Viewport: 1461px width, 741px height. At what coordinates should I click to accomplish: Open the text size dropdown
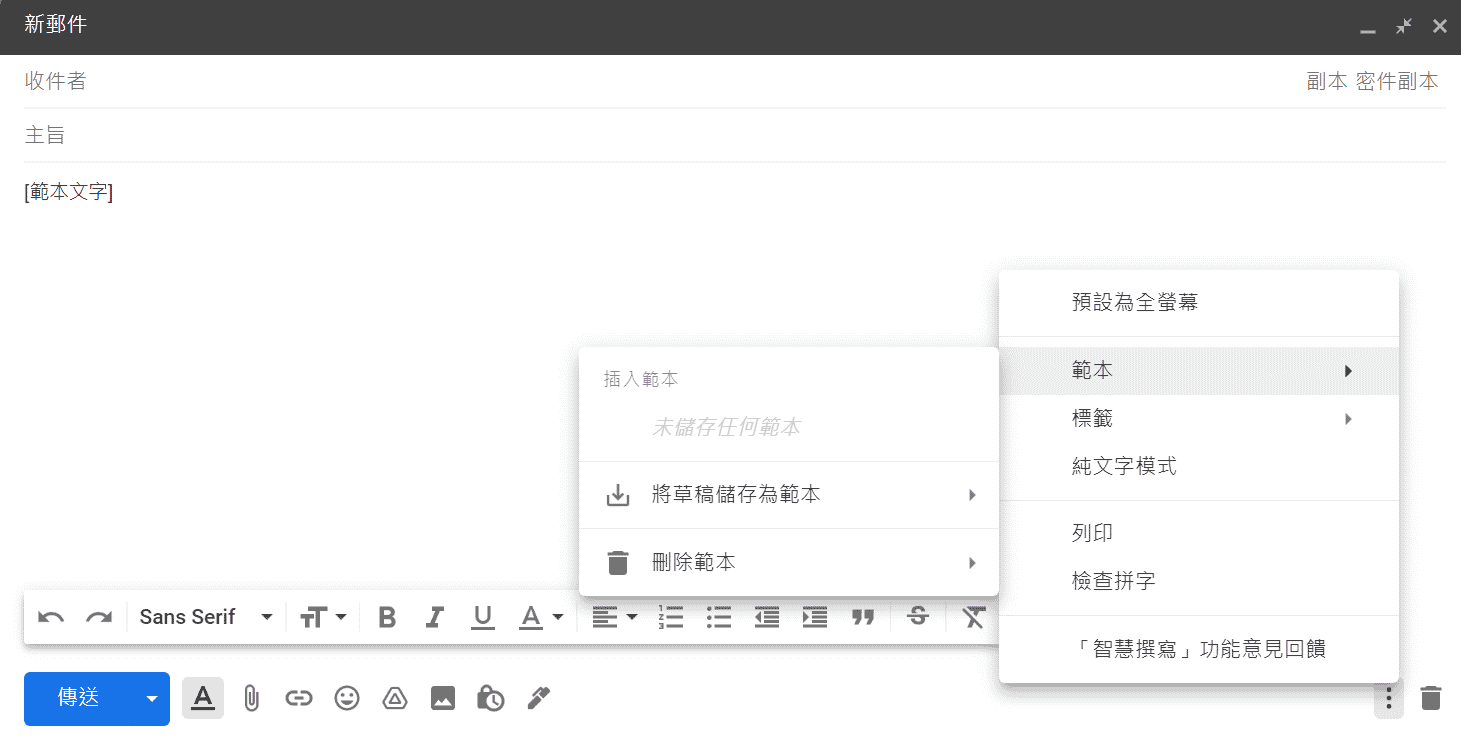(323, 617)
